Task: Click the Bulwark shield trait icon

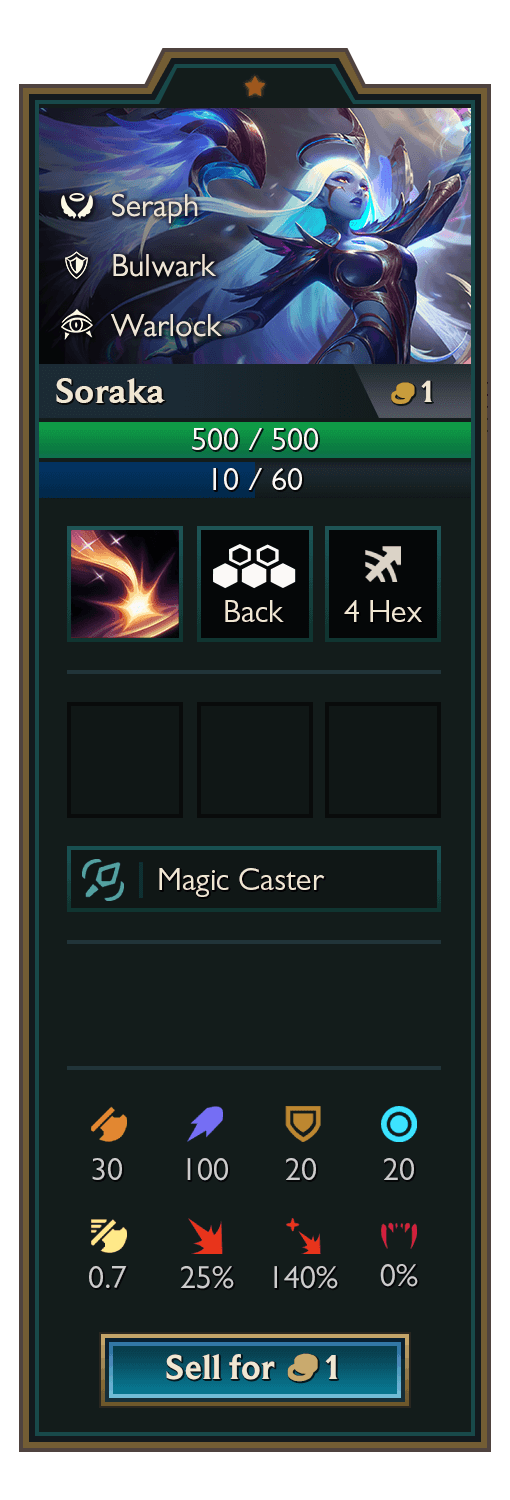Action: [x=77, y=266]
